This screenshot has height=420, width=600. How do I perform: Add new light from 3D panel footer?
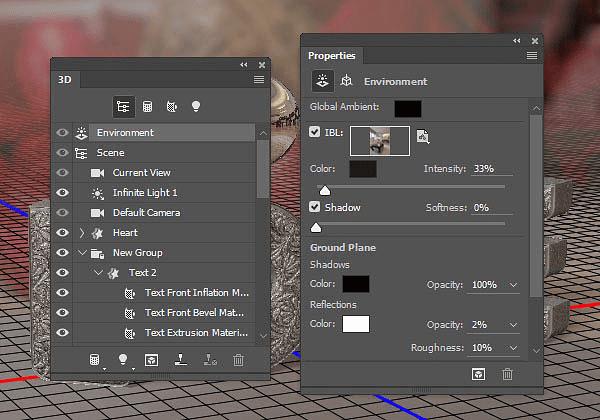pyautogui.click(x=122, y=359)
